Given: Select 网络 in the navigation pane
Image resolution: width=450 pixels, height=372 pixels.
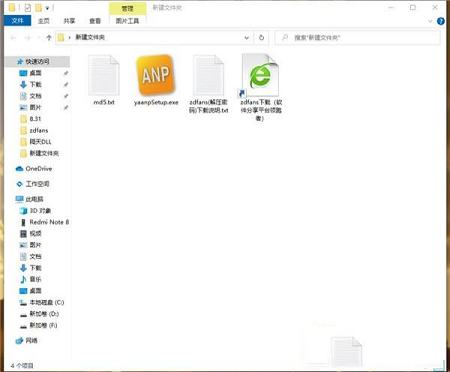Looking at the screenshot, I should click(x=31, y=341).
